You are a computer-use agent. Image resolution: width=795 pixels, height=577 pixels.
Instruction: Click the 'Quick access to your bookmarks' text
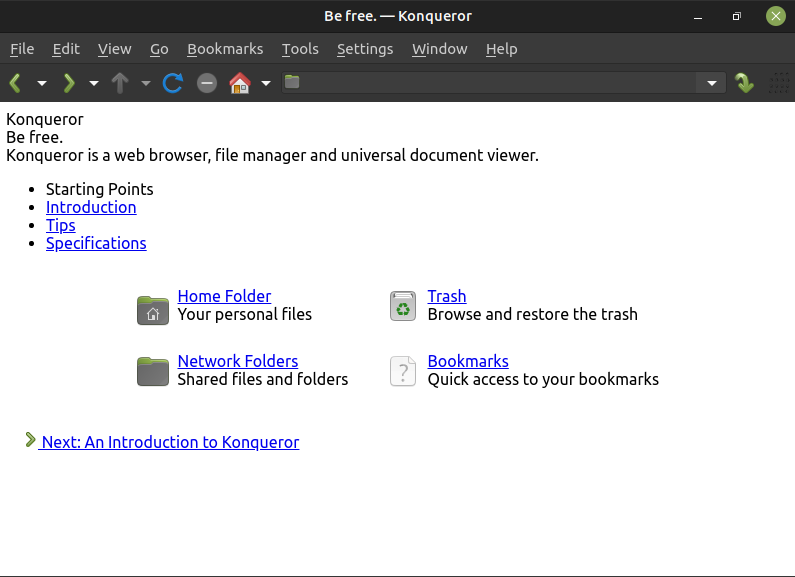pyautogui.click(x=543, y=379)
